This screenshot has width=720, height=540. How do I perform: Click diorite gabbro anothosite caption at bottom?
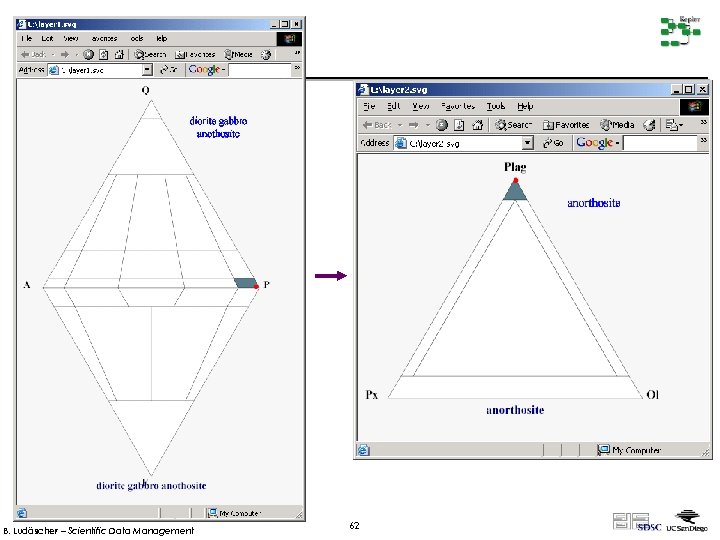click(x=151, y=485)
